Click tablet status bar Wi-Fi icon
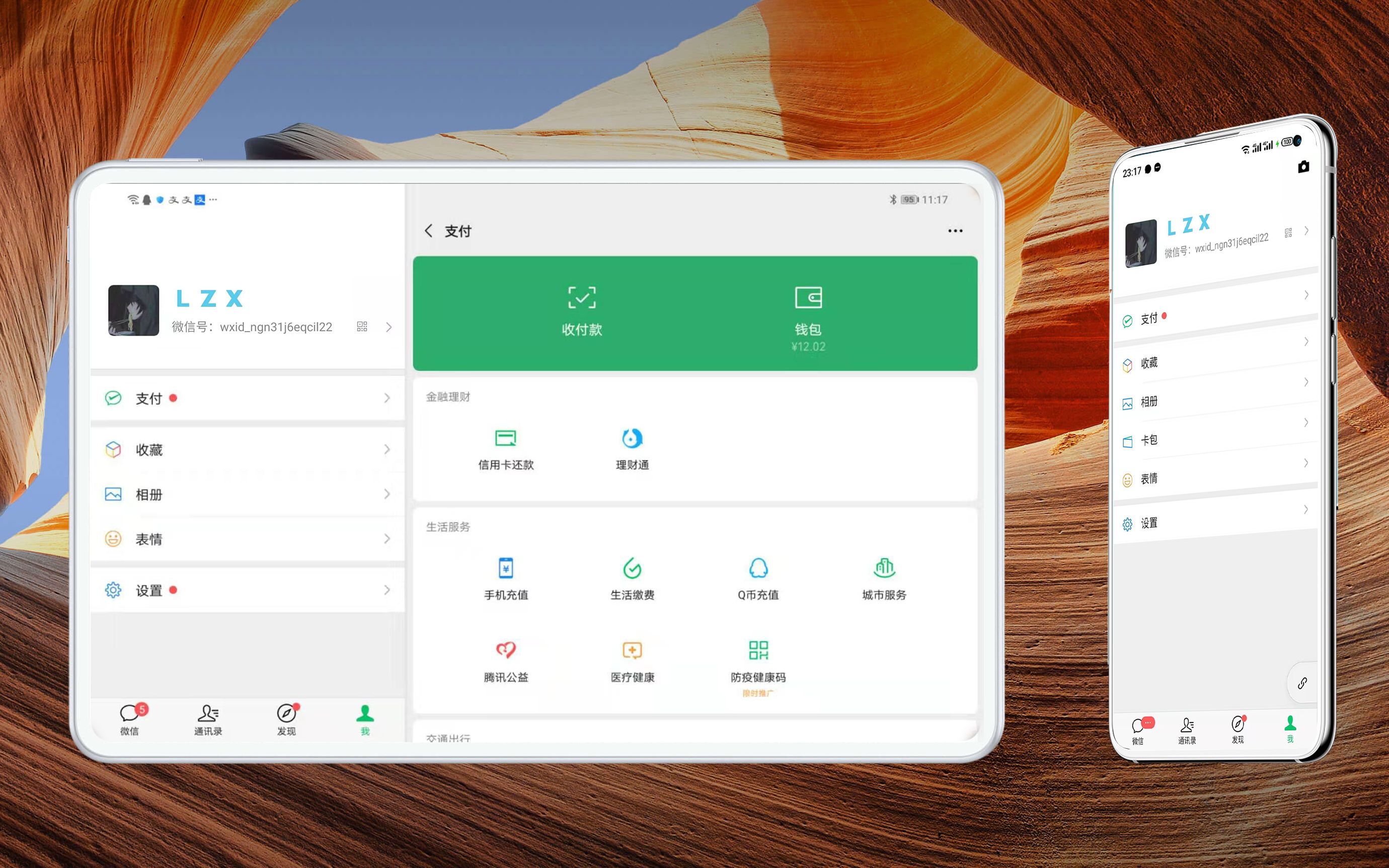The width and height of the screenshot is (1389, 868). (133, 199)
